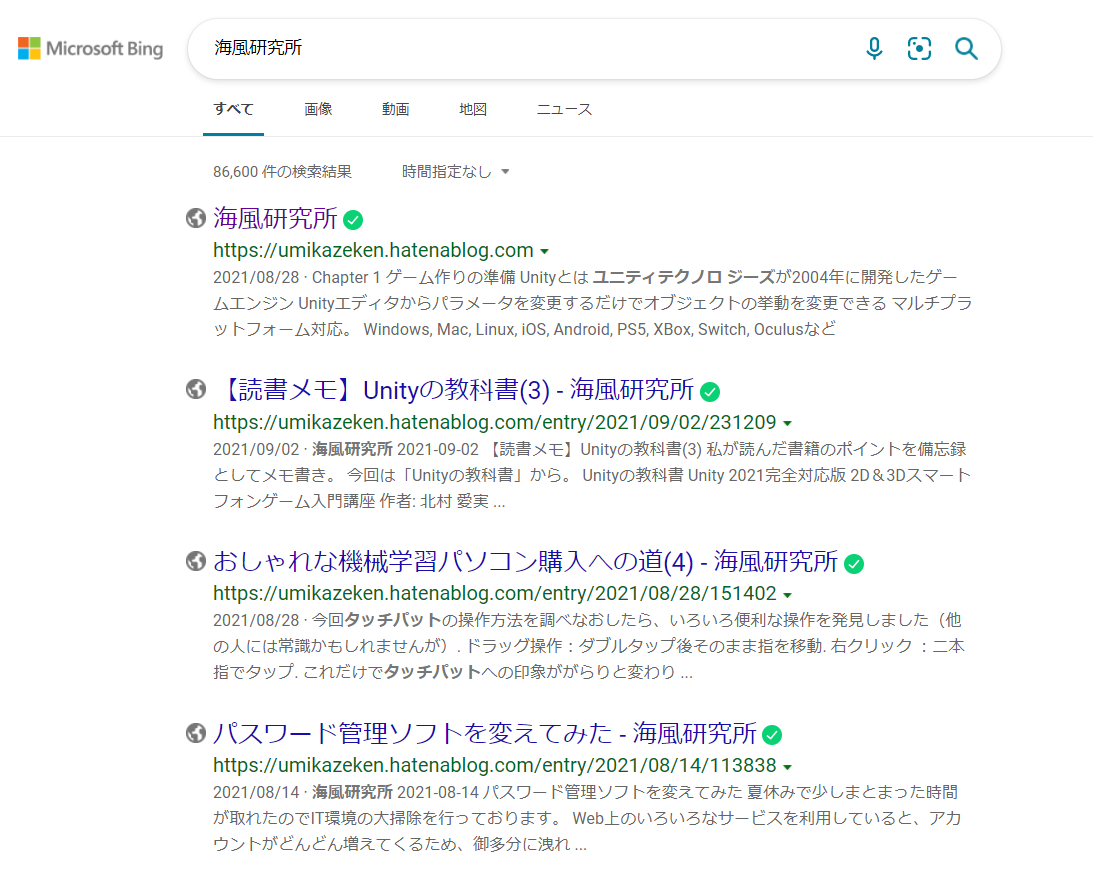1093x882 pixels.
Task: Click green verified badge on パスワード管理ソフト result
Action: tap(772, 735)
